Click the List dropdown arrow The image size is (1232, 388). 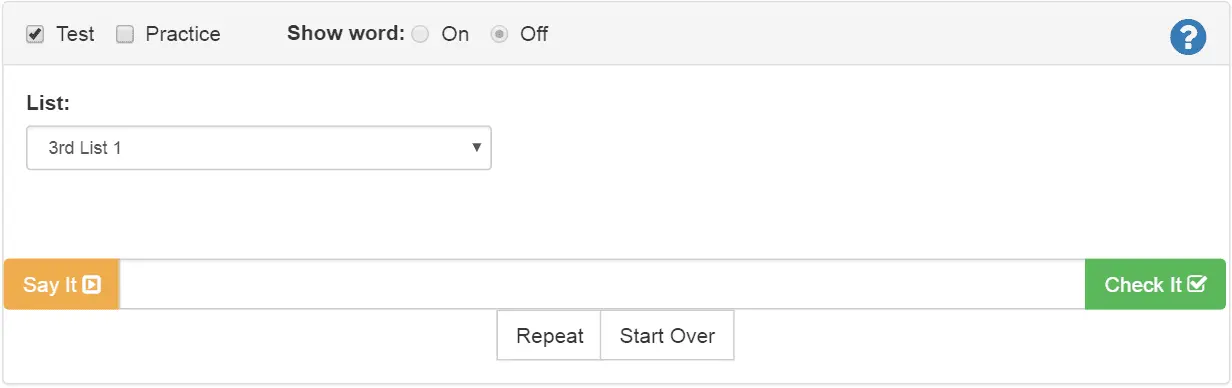(x=477, y=148)
